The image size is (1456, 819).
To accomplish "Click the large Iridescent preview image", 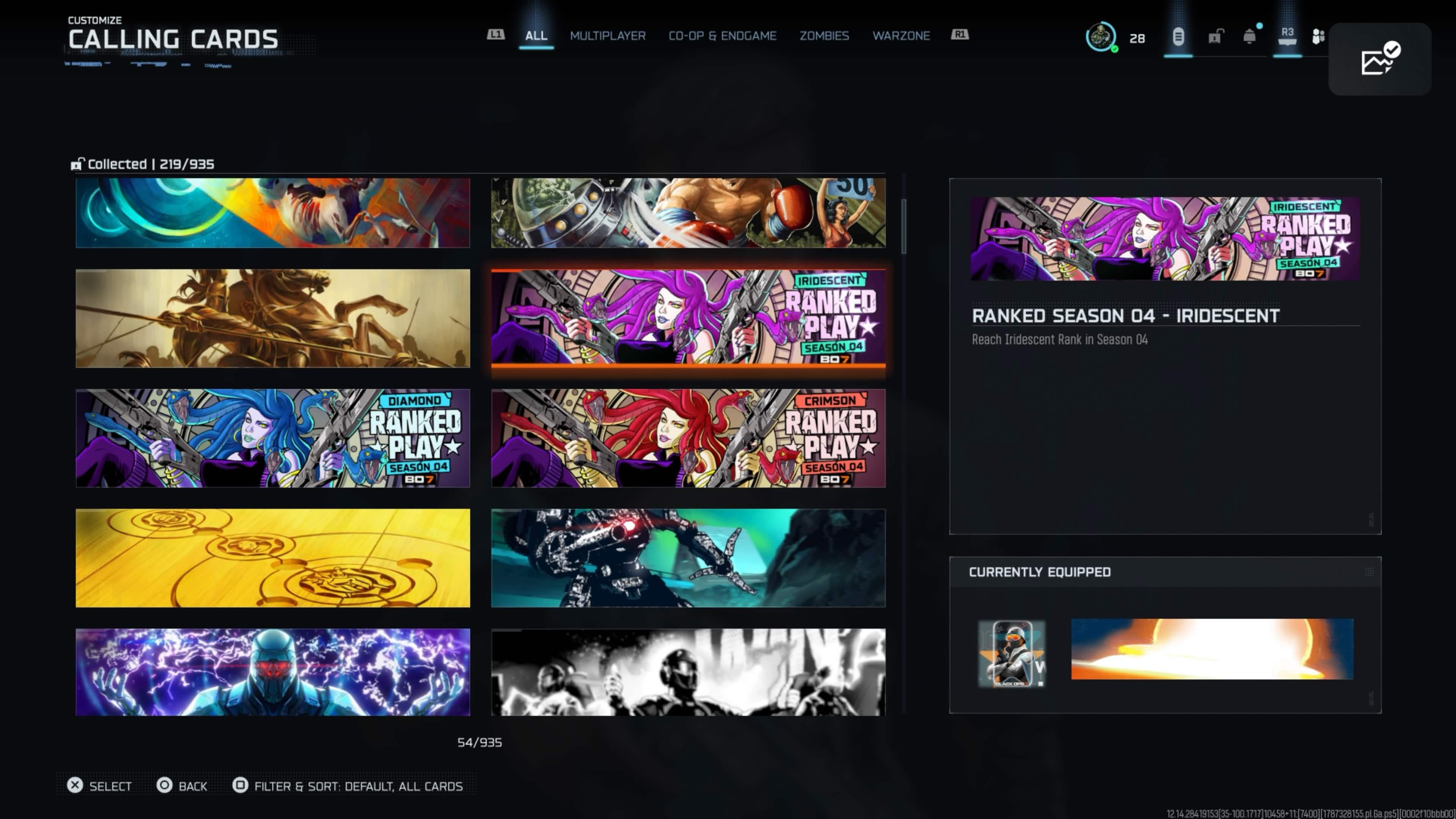I will point(1166,238).
